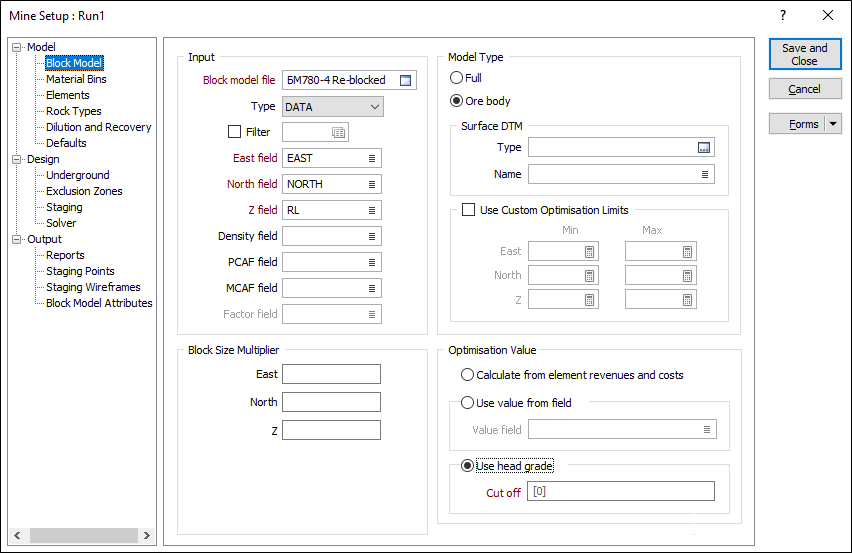Go to Rock Types page
Viewport: 852px width, 553px height.
tap(73, 111)
